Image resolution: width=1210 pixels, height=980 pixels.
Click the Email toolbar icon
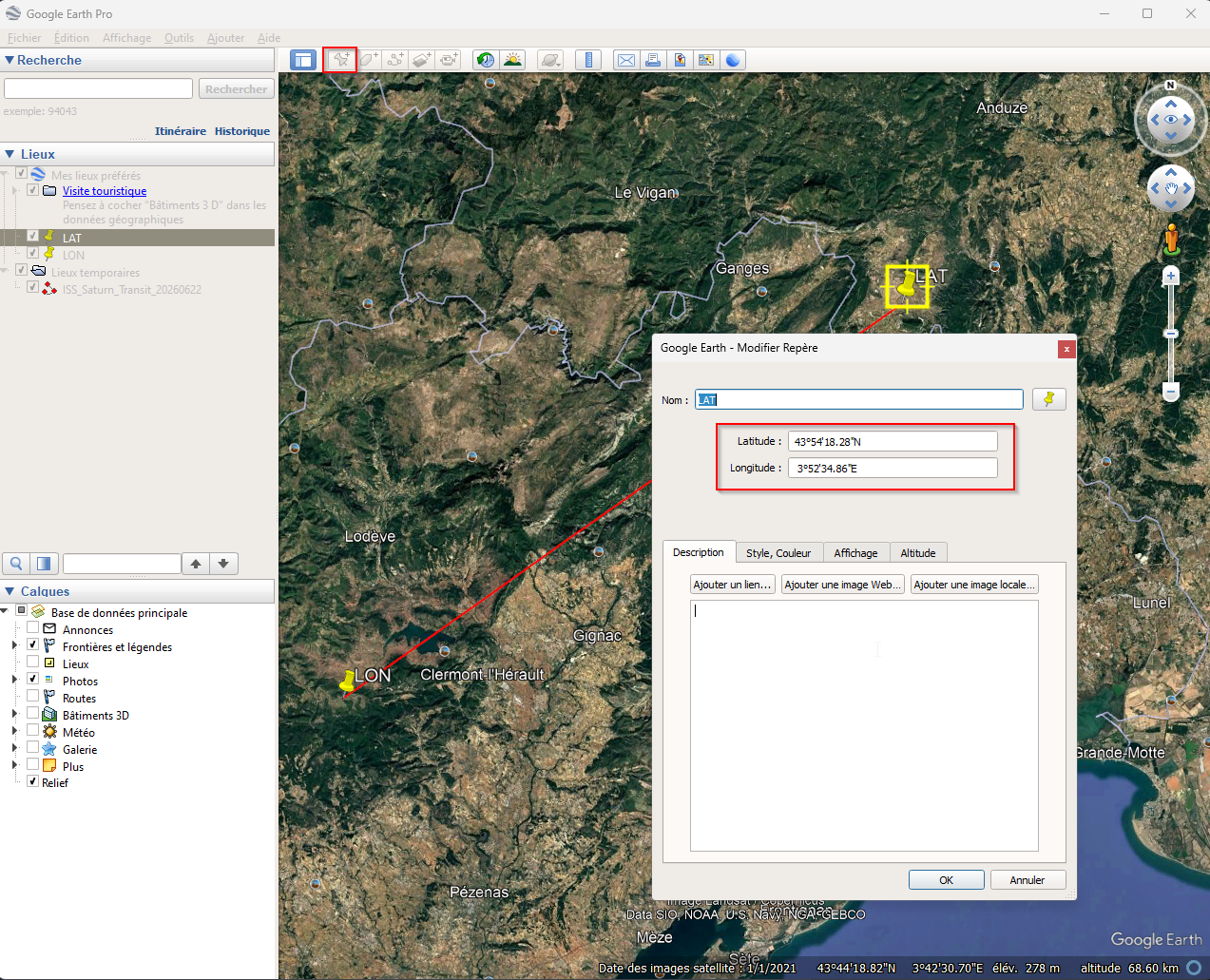(x=626, y=60)
